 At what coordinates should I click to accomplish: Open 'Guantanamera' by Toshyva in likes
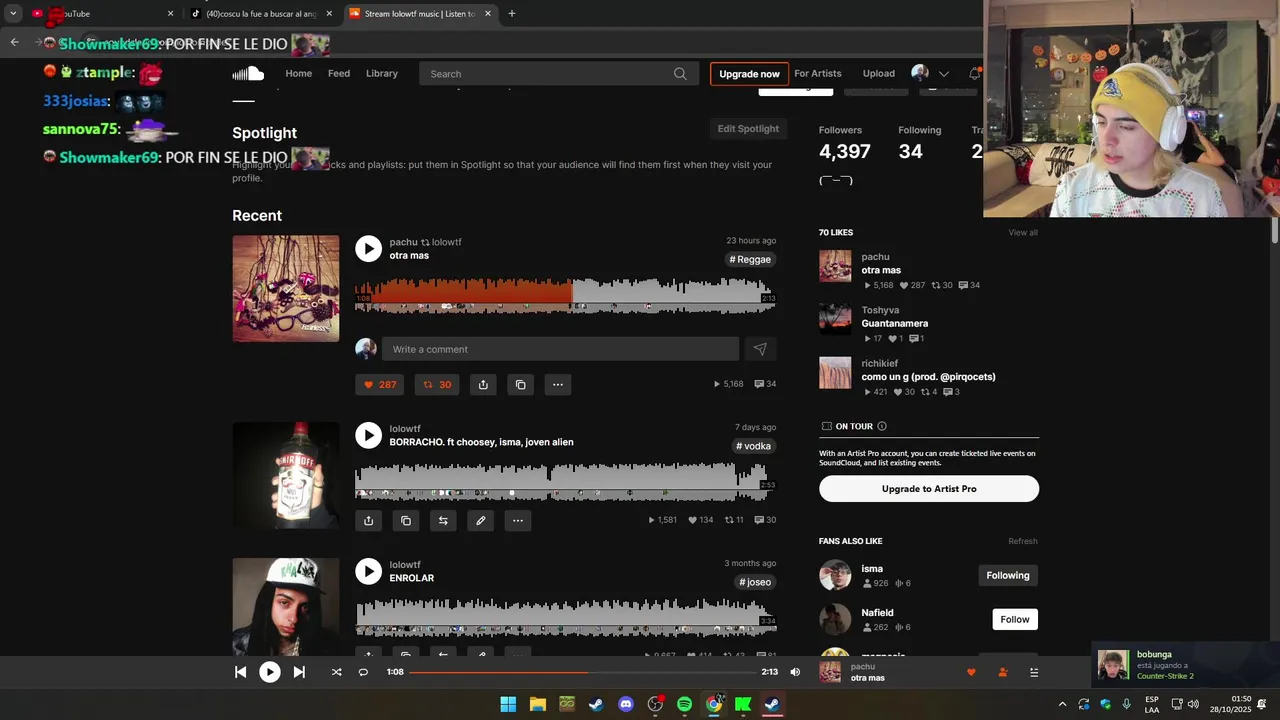(894, 323)
